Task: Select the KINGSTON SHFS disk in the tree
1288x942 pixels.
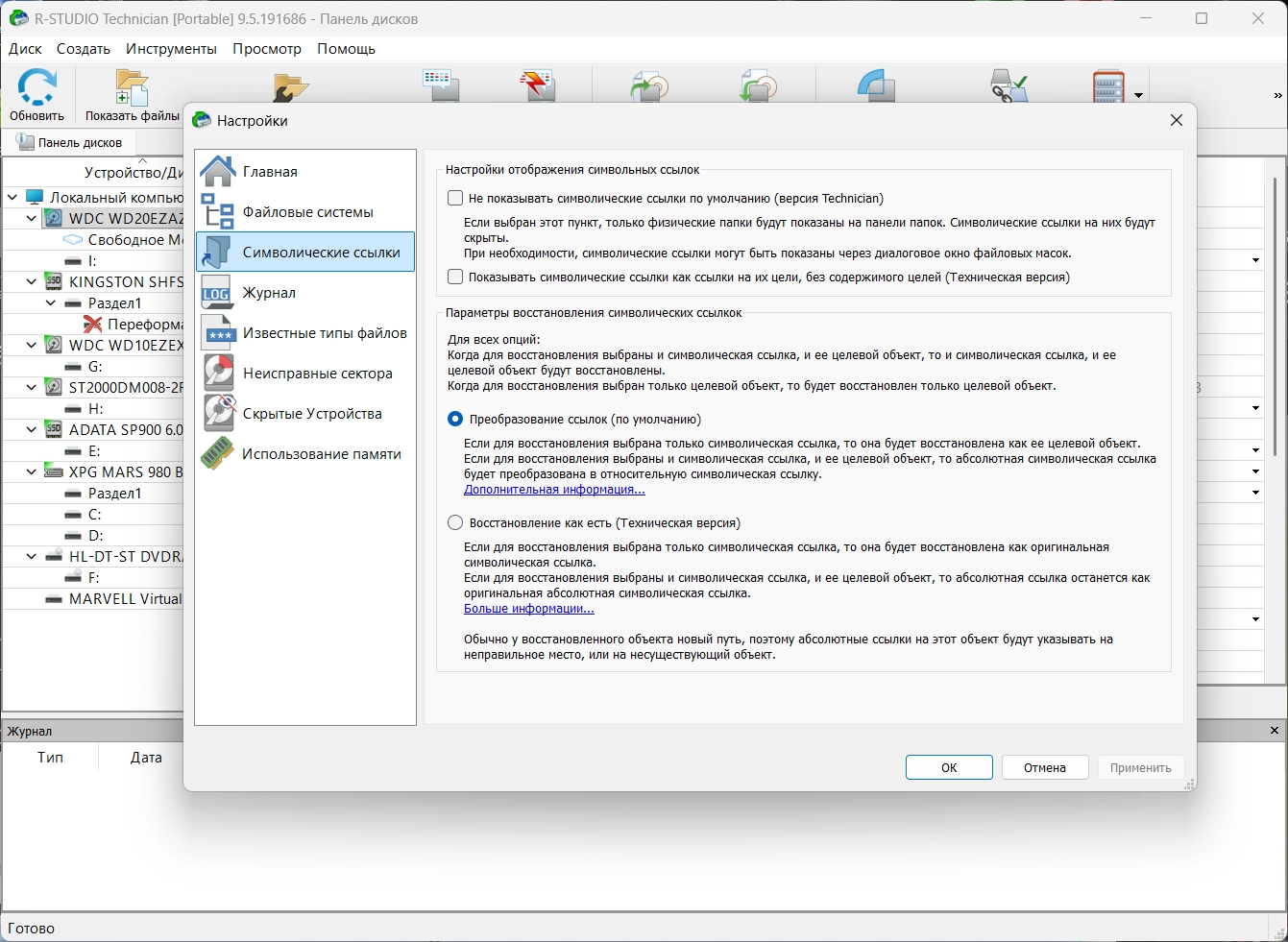Action: 125,281
